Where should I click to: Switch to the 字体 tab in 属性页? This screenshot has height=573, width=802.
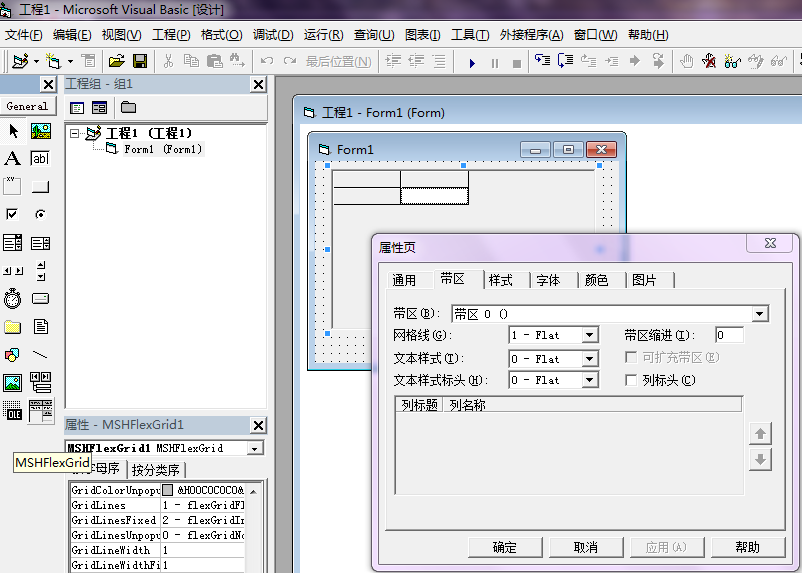(x=548, y=280)
